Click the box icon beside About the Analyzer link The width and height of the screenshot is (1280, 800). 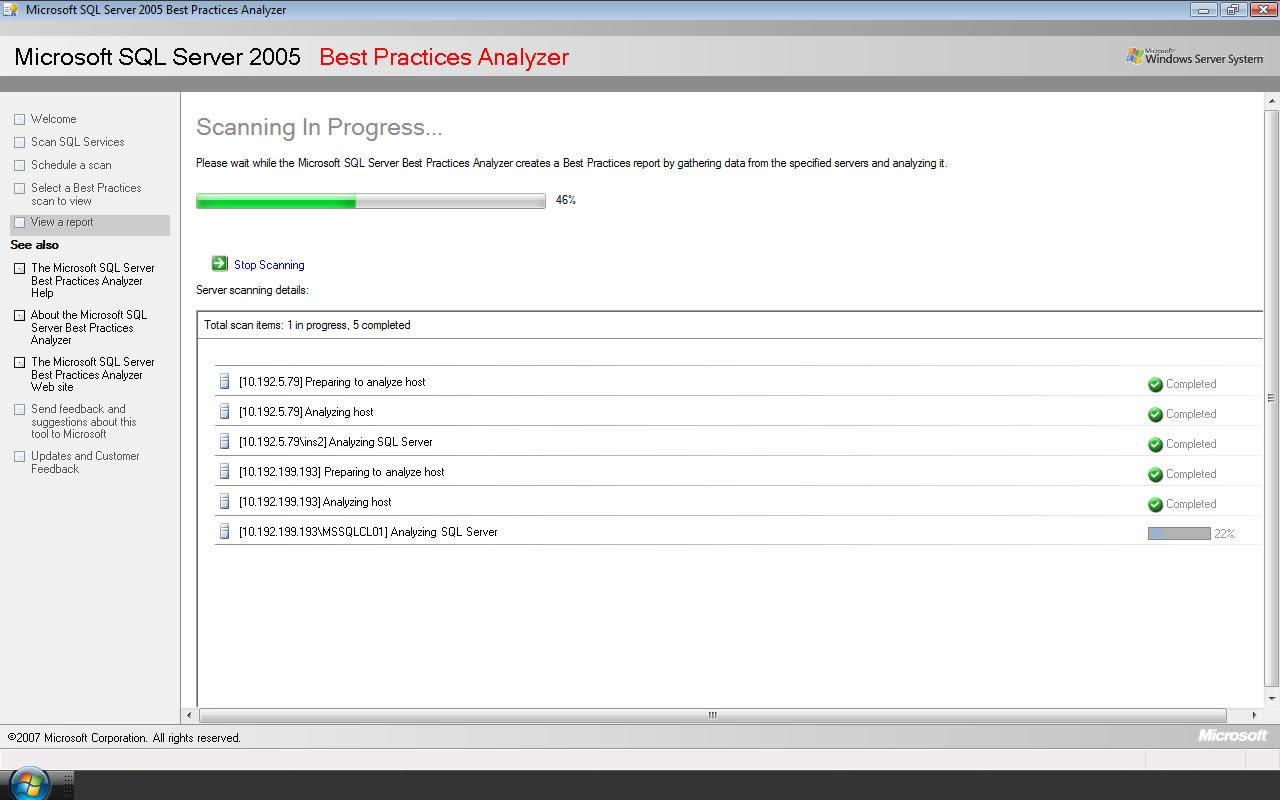19,315
